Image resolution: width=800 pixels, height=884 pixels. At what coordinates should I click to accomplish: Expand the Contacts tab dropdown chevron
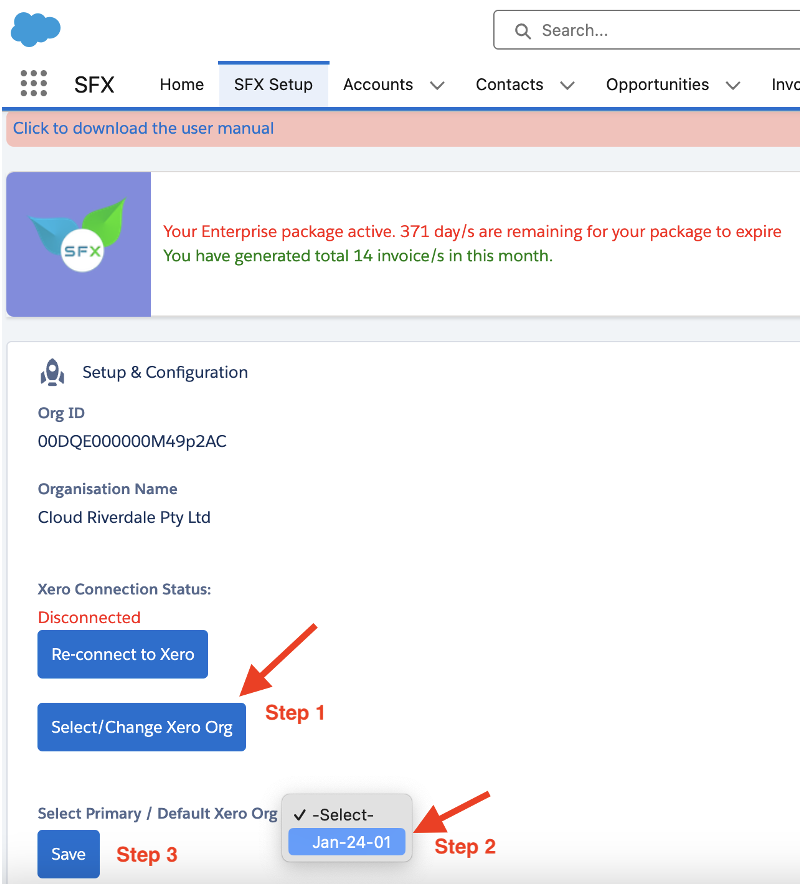point(567,86)
